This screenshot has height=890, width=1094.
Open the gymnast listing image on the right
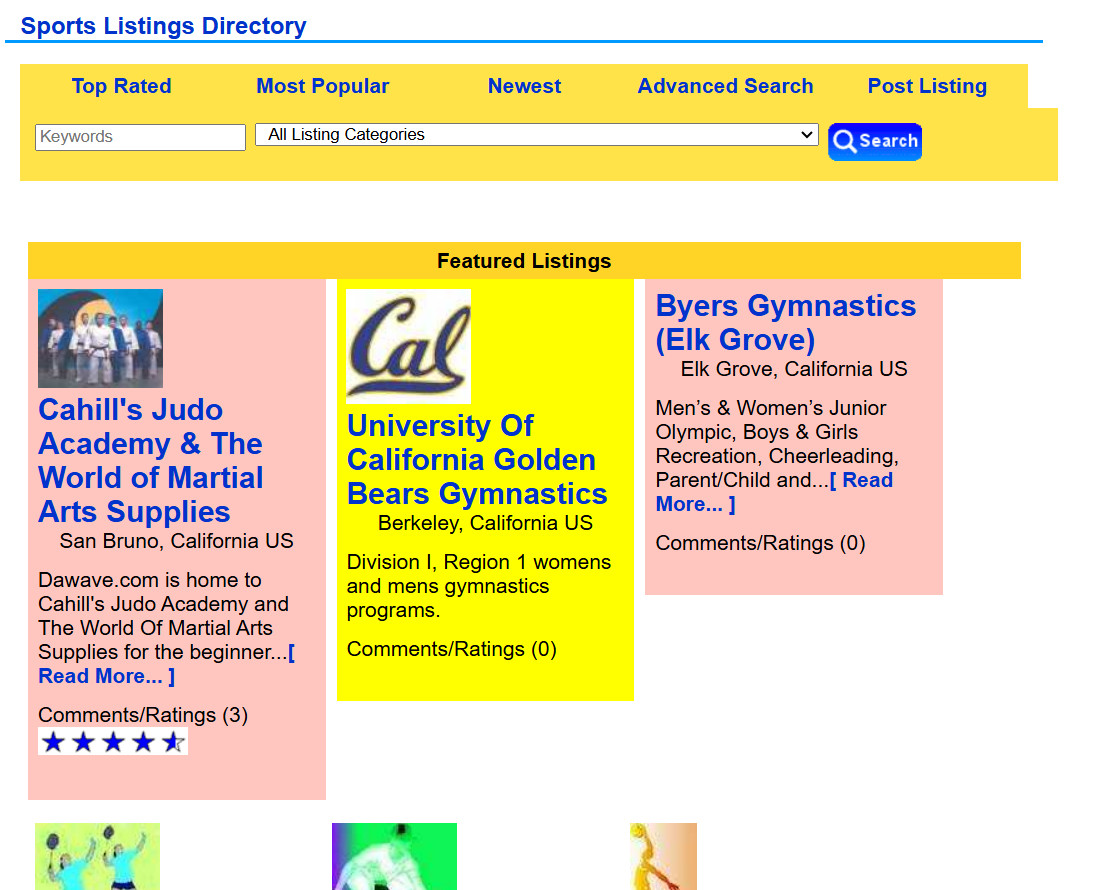tap(663, 856)
